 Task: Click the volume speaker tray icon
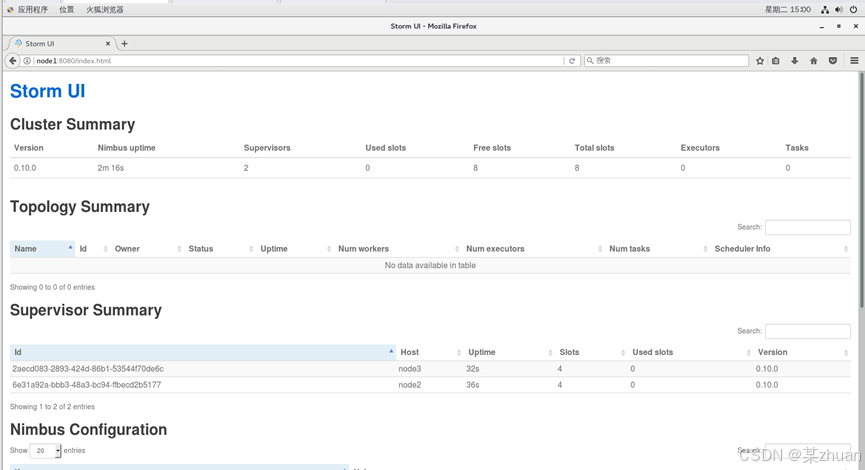839,9
